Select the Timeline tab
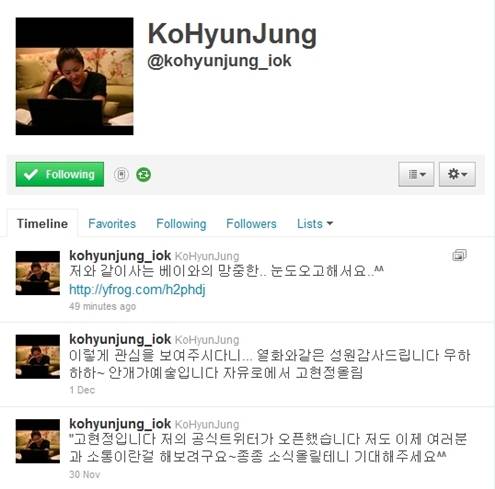 pos(42,224)
